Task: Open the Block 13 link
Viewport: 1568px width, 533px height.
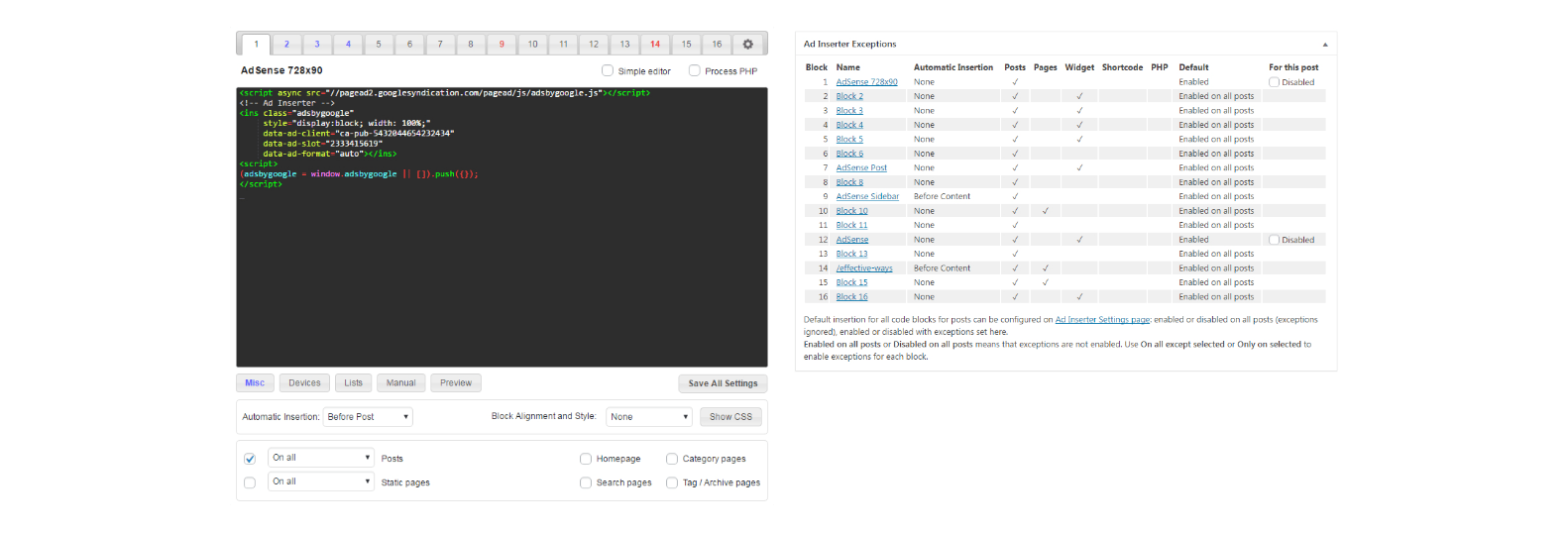Action: 851,254
